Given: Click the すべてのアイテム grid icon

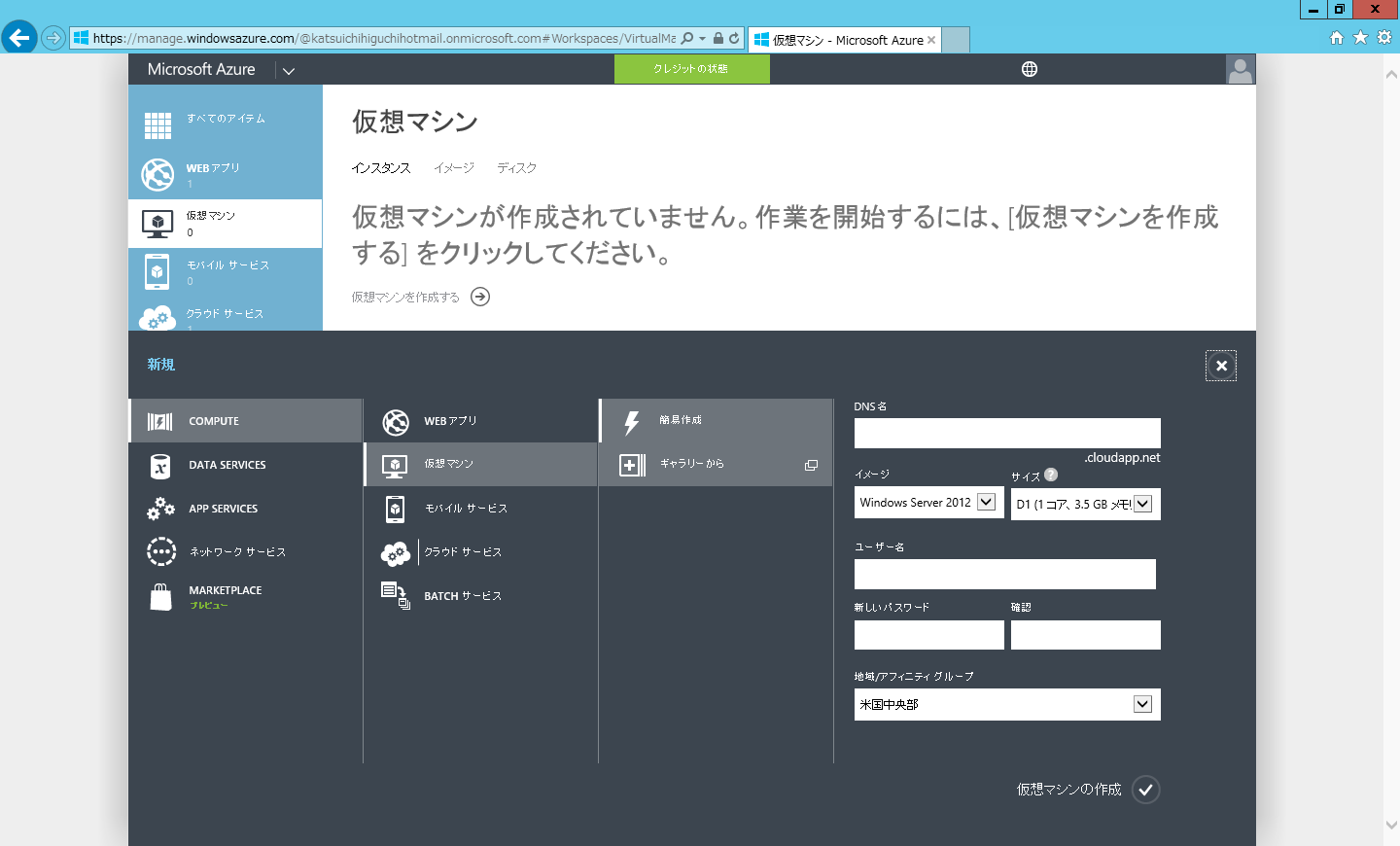Looking at the screenshot, I should click(157, 125).
